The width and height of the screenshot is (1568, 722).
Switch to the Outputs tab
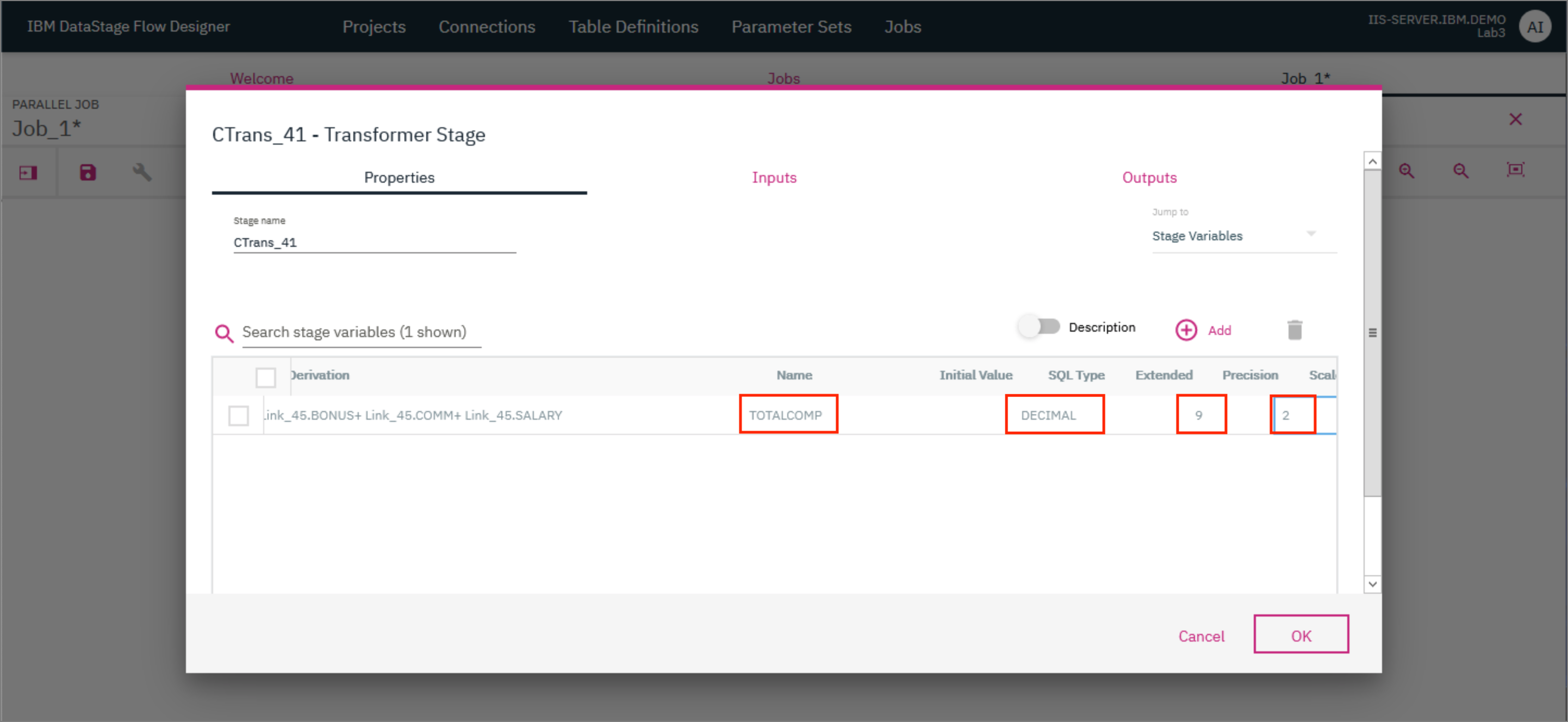pos(1150,177)
